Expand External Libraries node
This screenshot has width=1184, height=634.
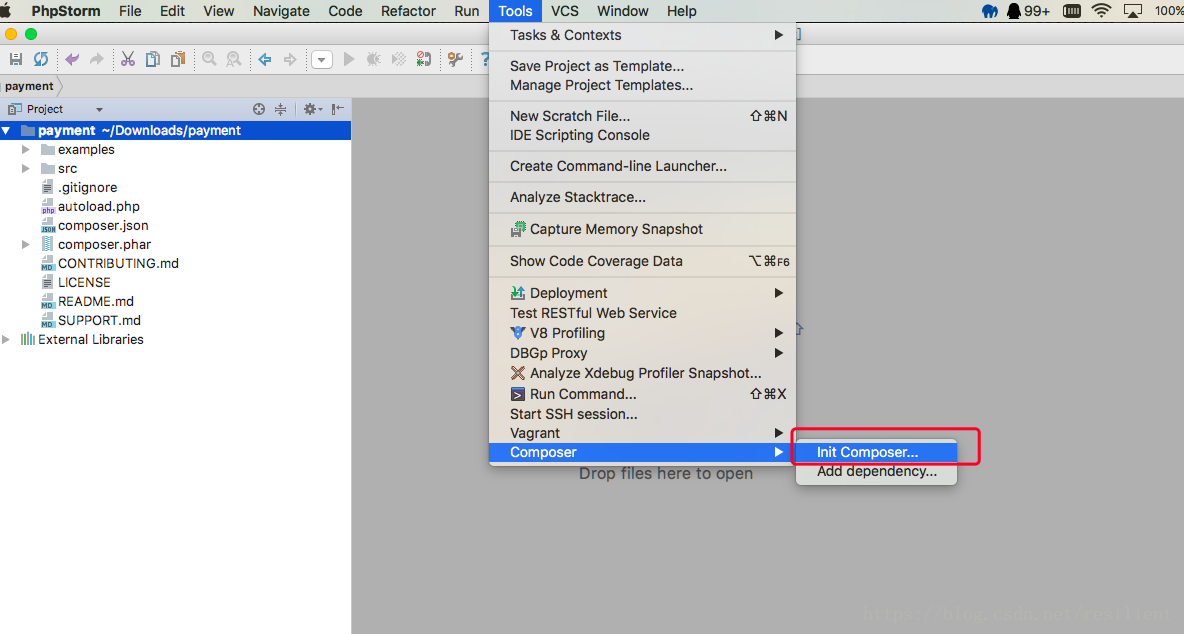[x=6, y=340]
